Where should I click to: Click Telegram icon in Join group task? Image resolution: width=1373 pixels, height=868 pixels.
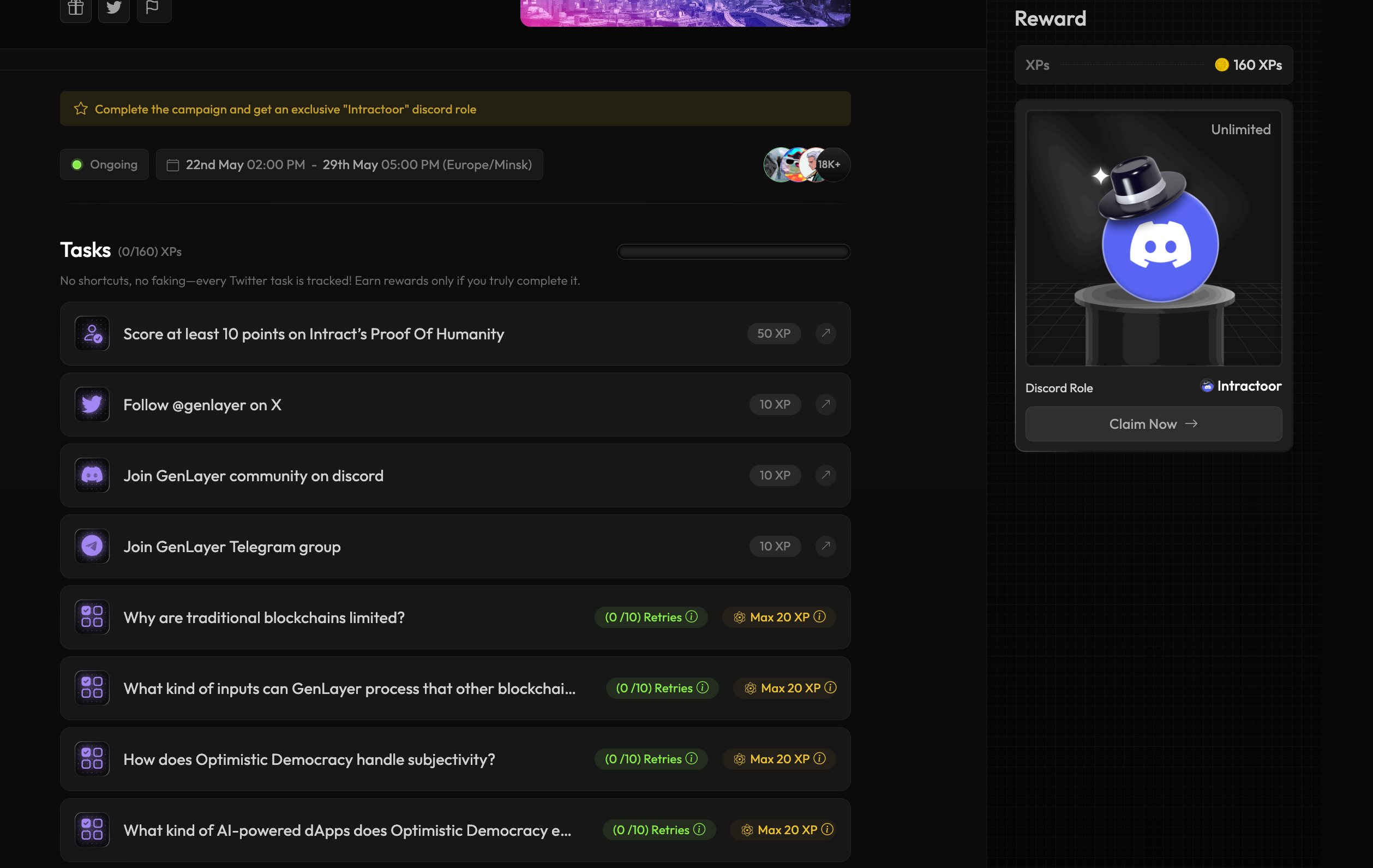pyautogui.click(x=92, y=546)
